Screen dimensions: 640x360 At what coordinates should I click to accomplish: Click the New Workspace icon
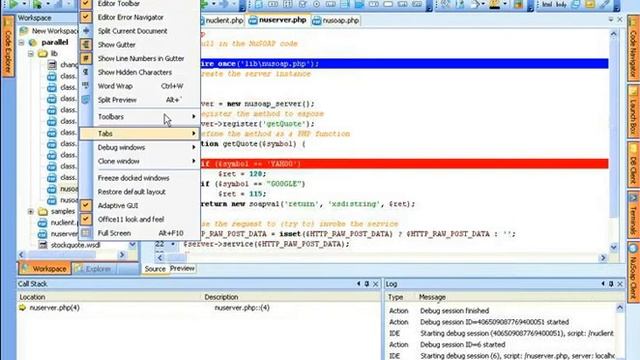[24, 31]
